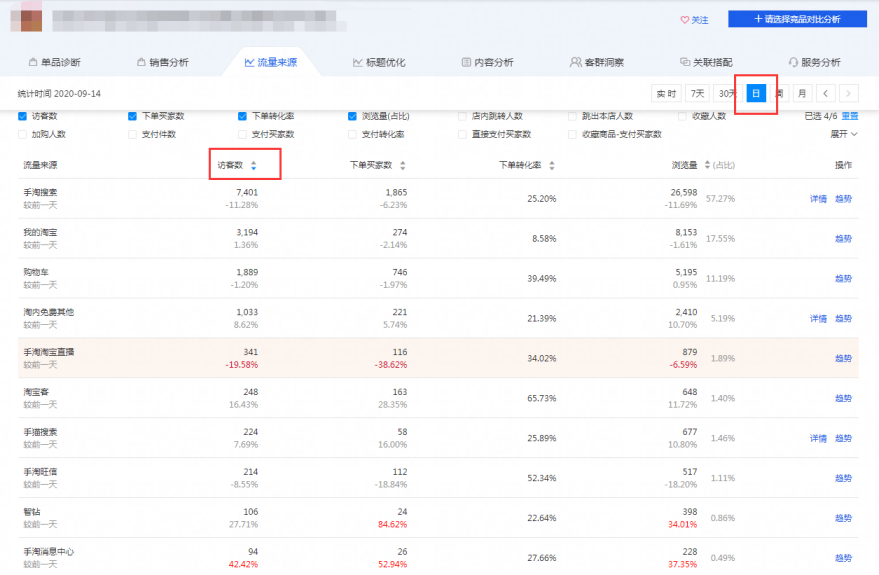Click visitor count 7,401 cell
Image resolution: width=879 pixels, height=575 pixels.
click(x=247, y=192)
